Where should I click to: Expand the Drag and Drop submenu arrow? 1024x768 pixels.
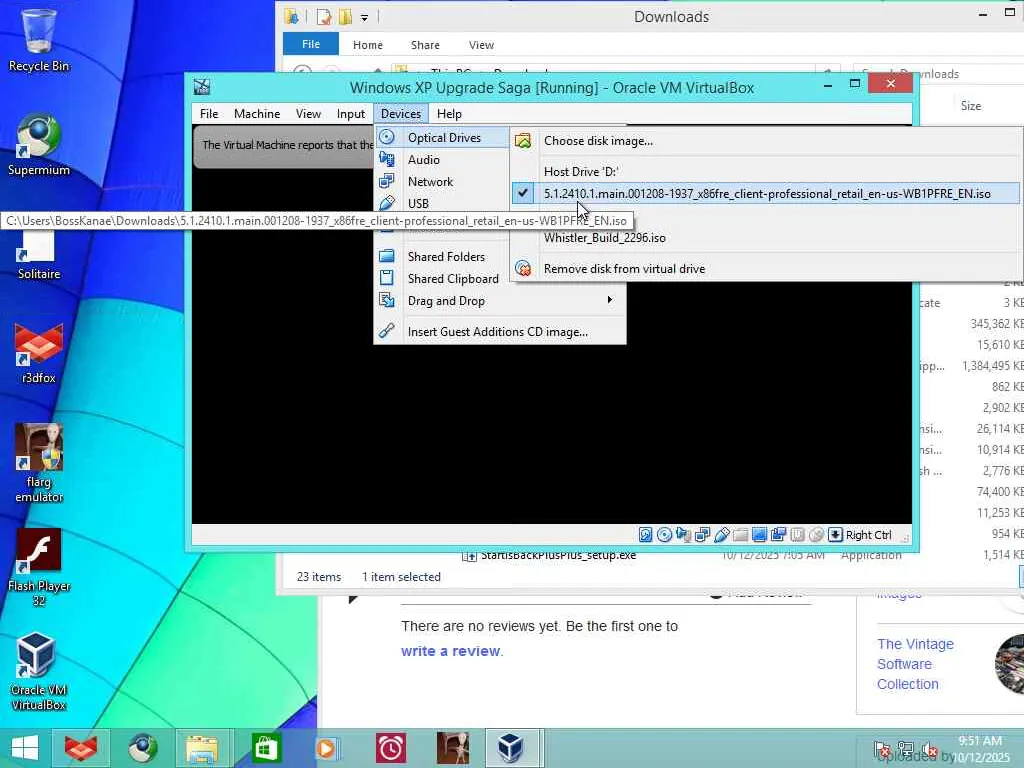[x=609, y=300]
